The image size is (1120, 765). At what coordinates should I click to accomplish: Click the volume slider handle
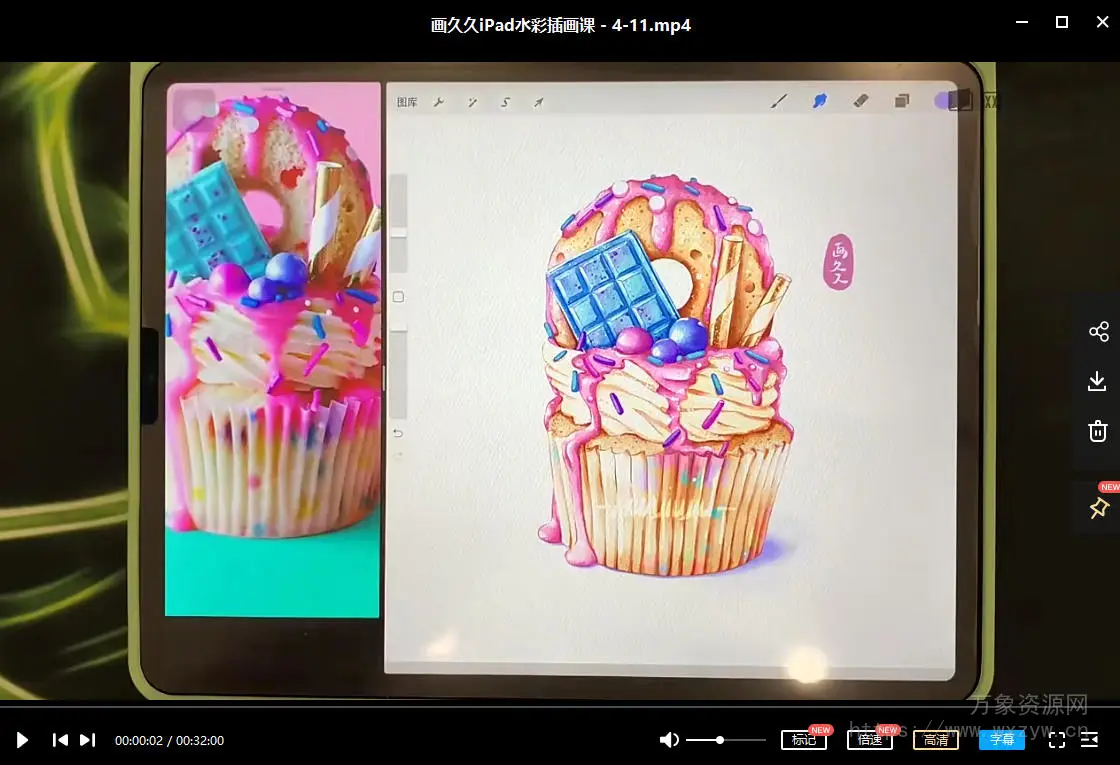point(720,740)
